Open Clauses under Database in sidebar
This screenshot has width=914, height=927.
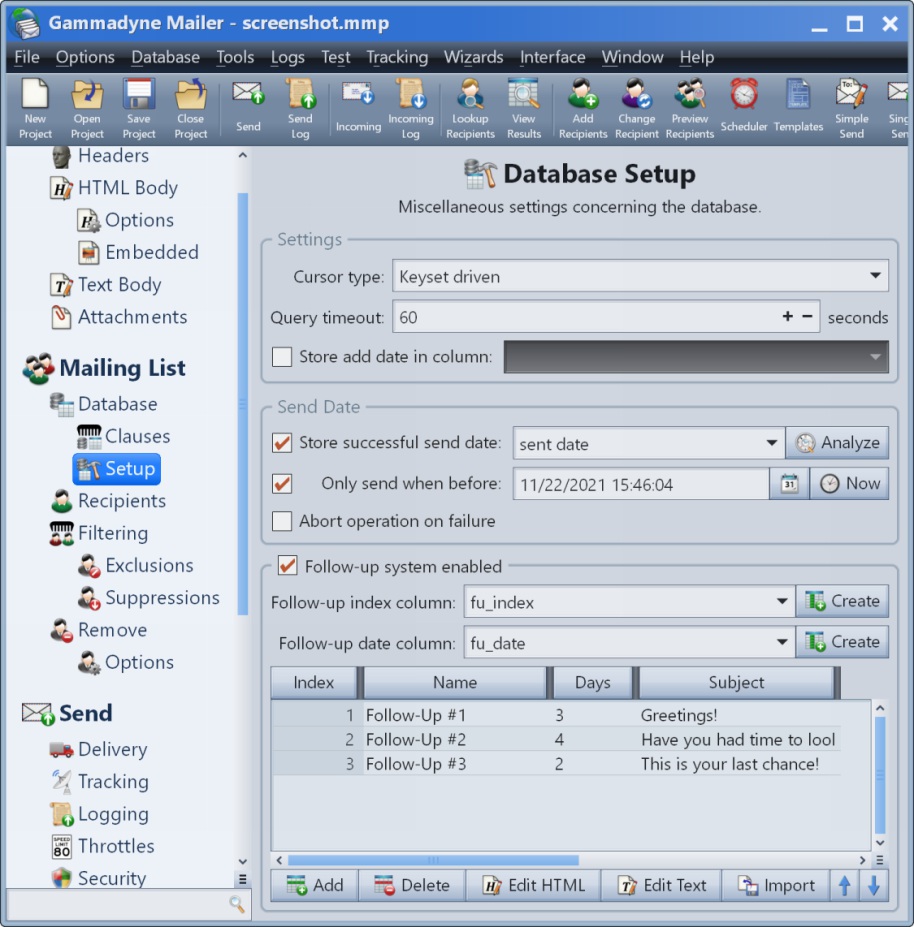click(x=124, y=436)
